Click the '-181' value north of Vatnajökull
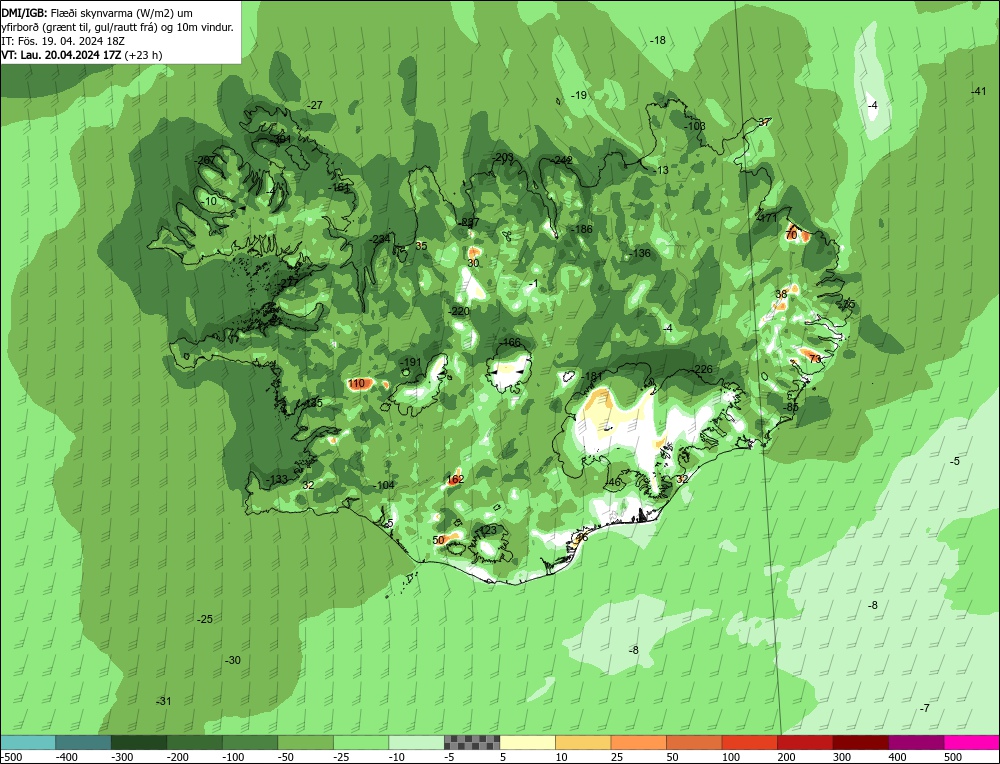 (591, 376)
